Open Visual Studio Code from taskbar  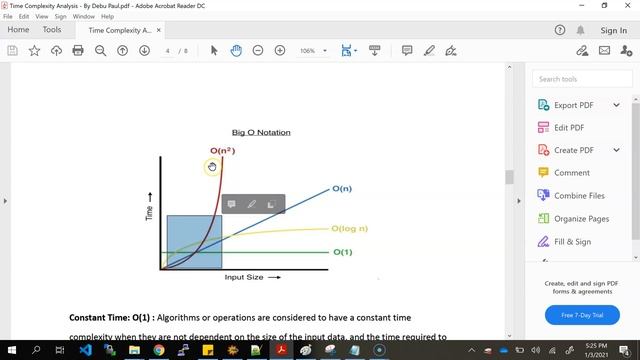(85, 350)
